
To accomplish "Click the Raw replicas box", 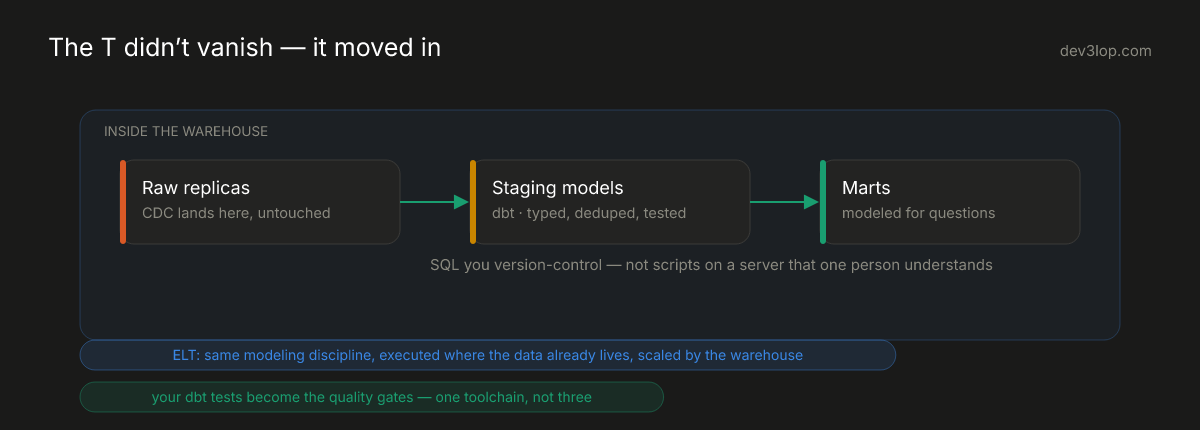I will (x=260, y=201).
